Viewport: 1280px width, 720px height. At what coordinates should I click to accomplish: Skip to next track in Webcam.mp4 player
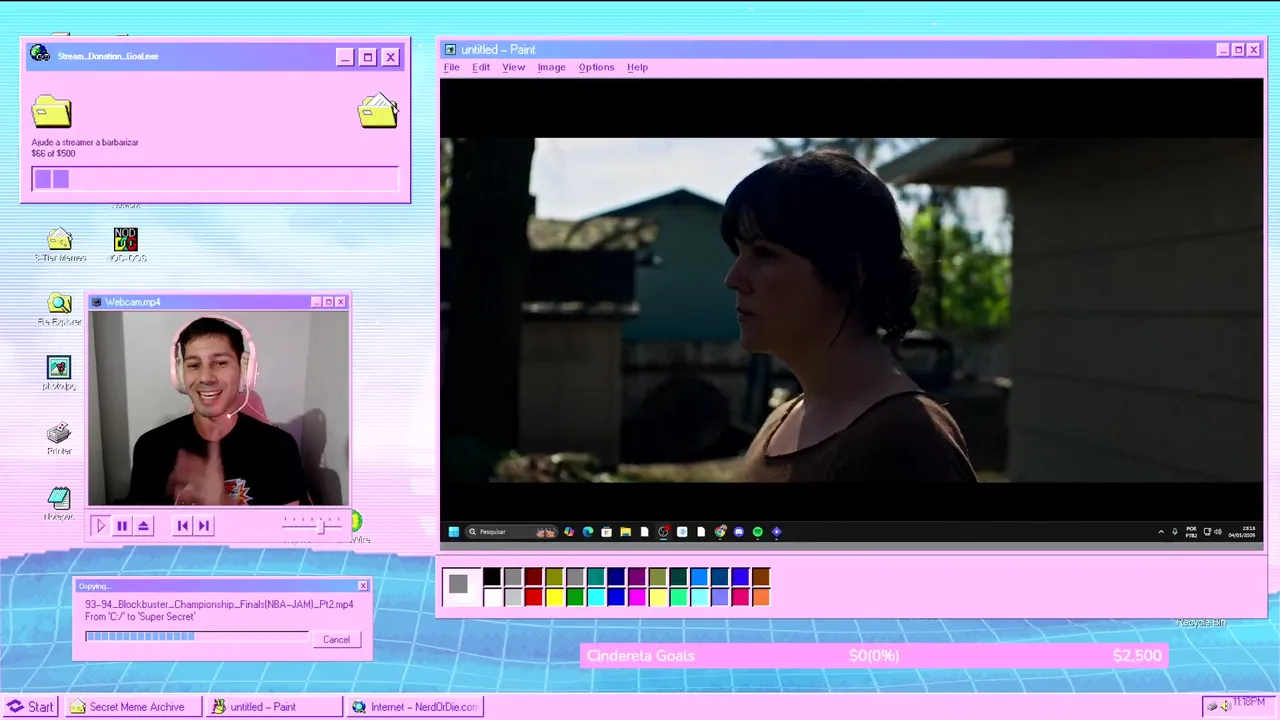tap(204, 525)
